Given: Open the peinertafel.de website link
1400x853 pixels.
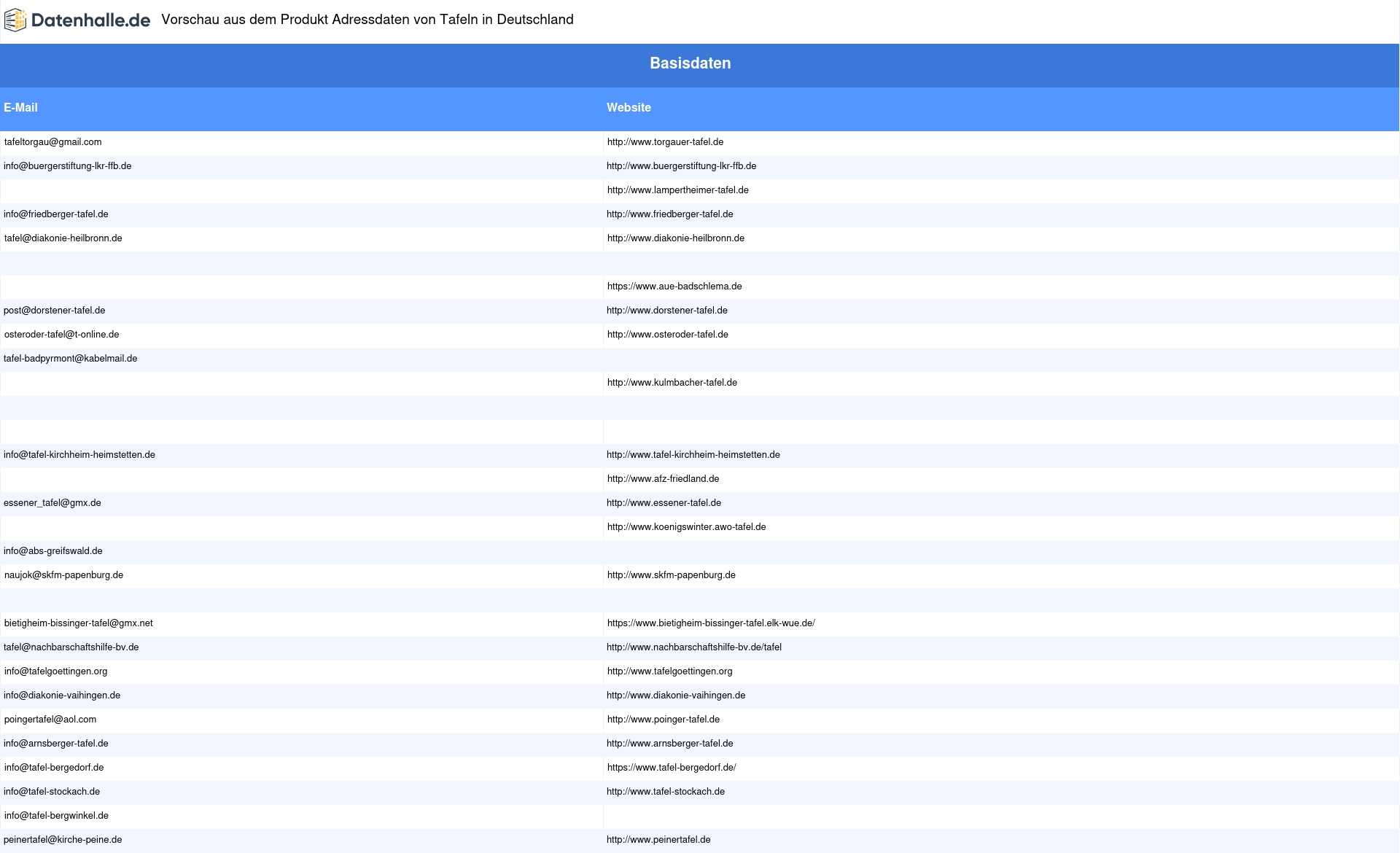Looking at the screenshot, I should 658,840.
